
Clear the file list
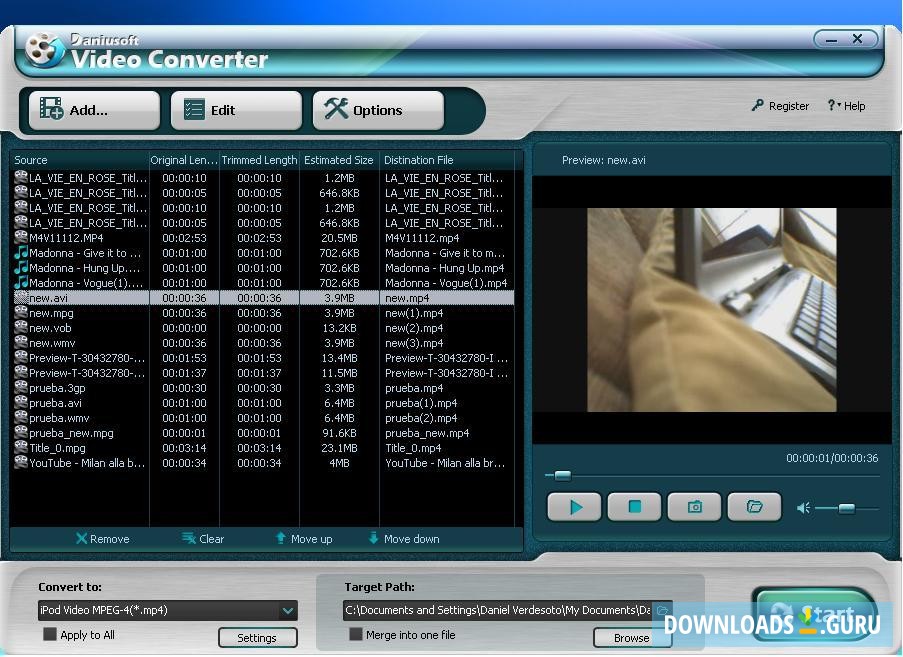click(x=203, y=539)
